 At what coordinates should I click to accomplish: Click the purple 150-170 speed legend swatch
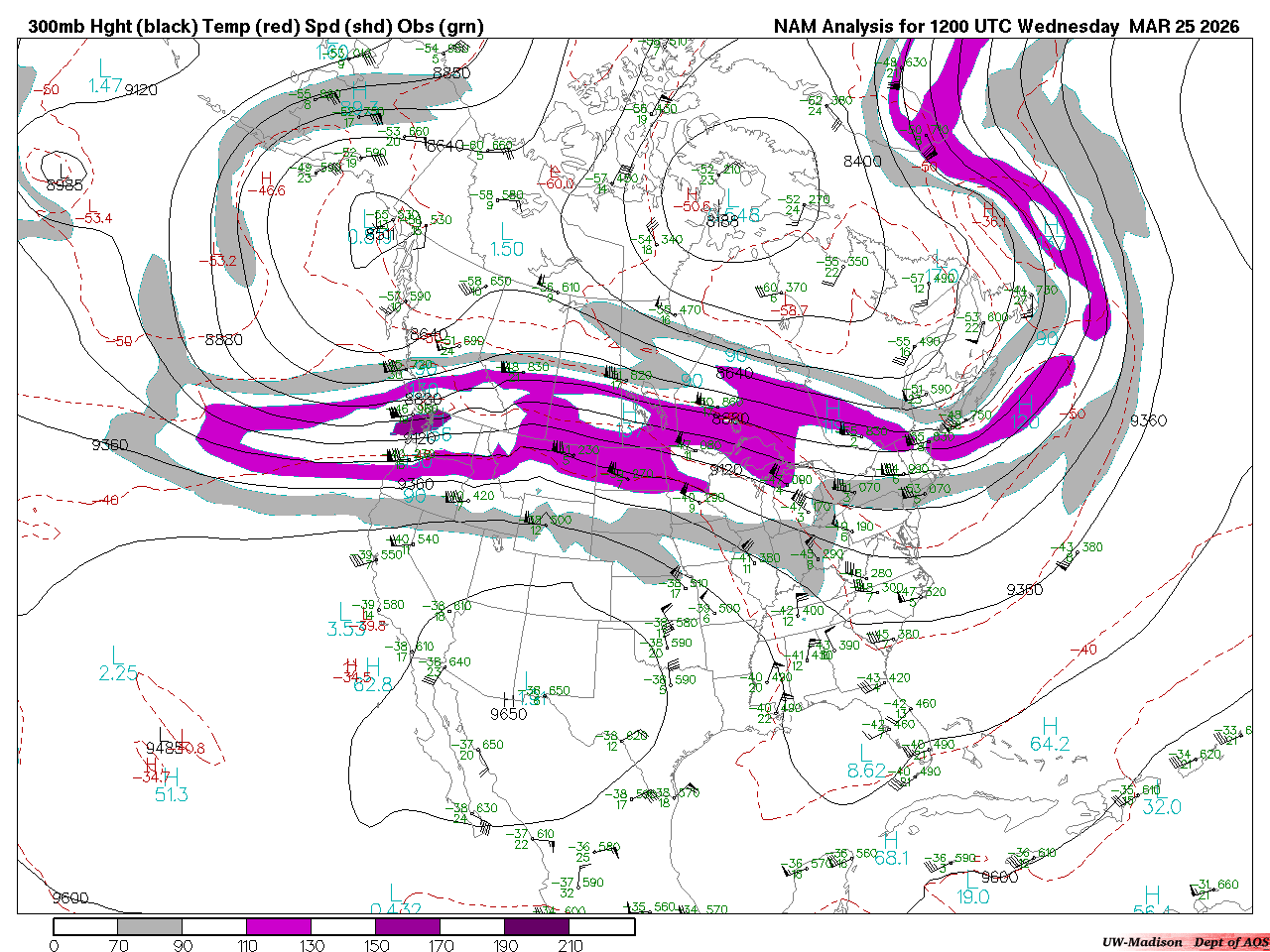point(408,926)
